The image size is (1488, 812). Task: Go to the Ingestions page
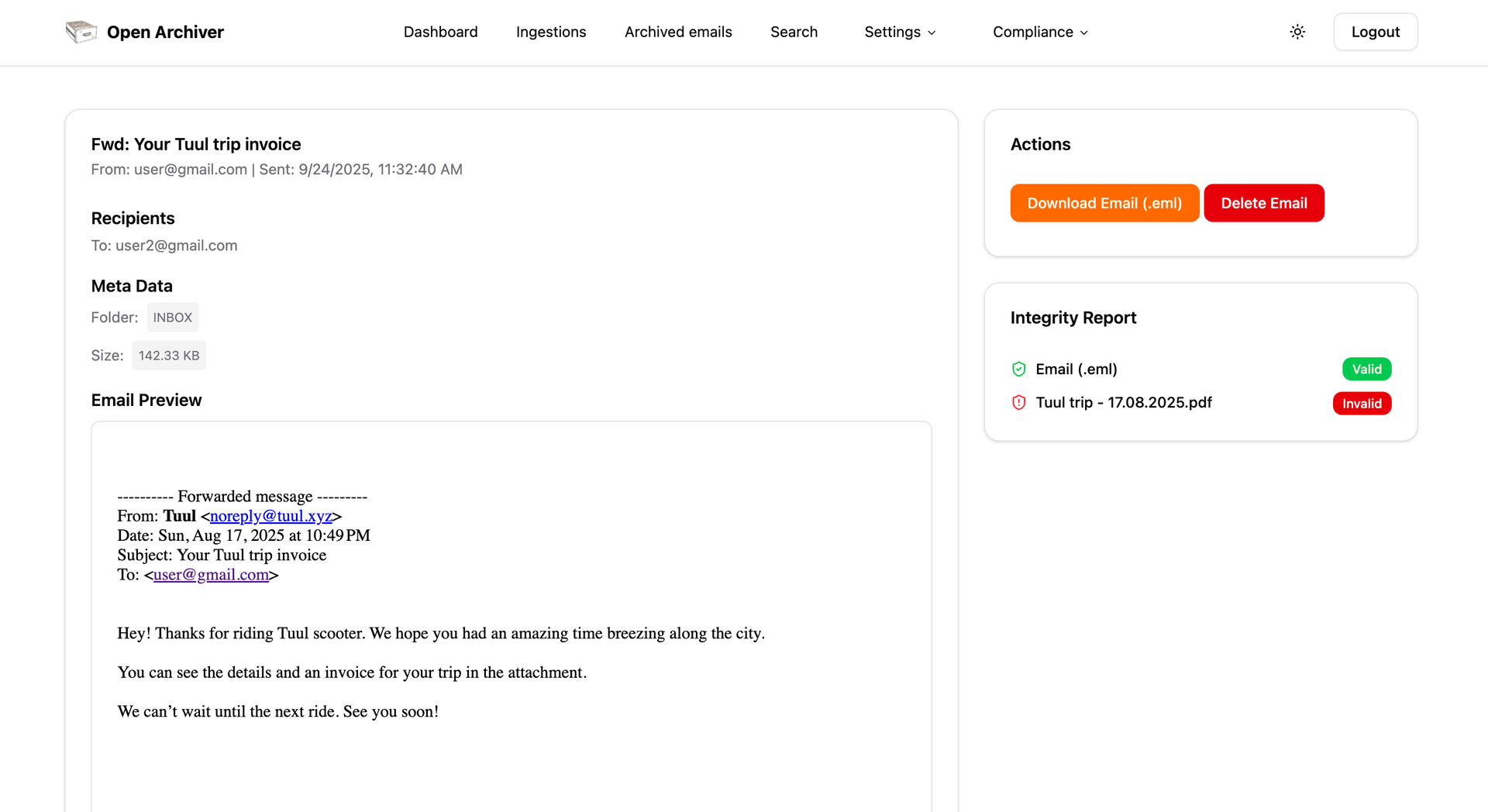[551, 32]
